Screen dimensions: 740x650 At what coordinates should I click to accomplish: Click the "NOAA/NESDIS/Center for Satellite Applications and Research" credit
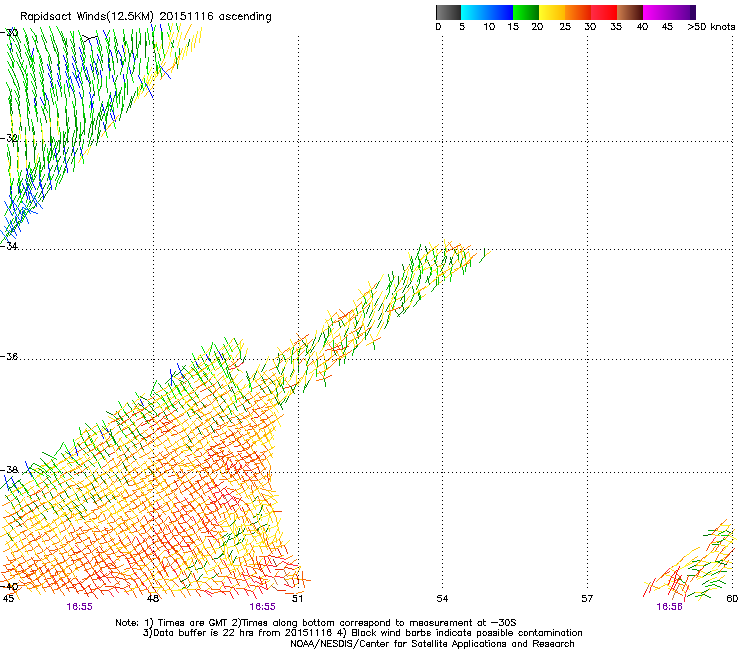point(432,643)
